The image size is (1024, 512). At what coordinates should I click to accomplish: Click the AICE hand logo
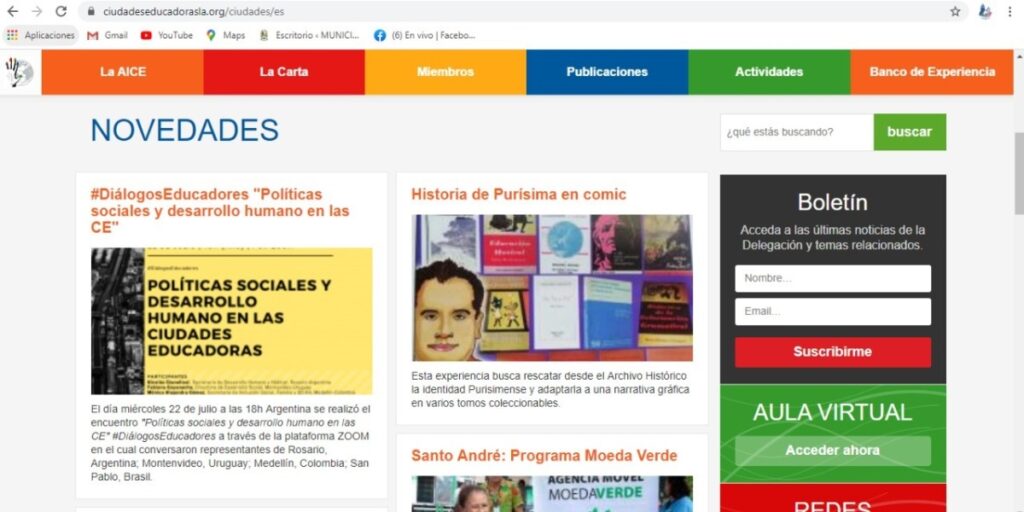pyautogui.click(x=20, y=72)
